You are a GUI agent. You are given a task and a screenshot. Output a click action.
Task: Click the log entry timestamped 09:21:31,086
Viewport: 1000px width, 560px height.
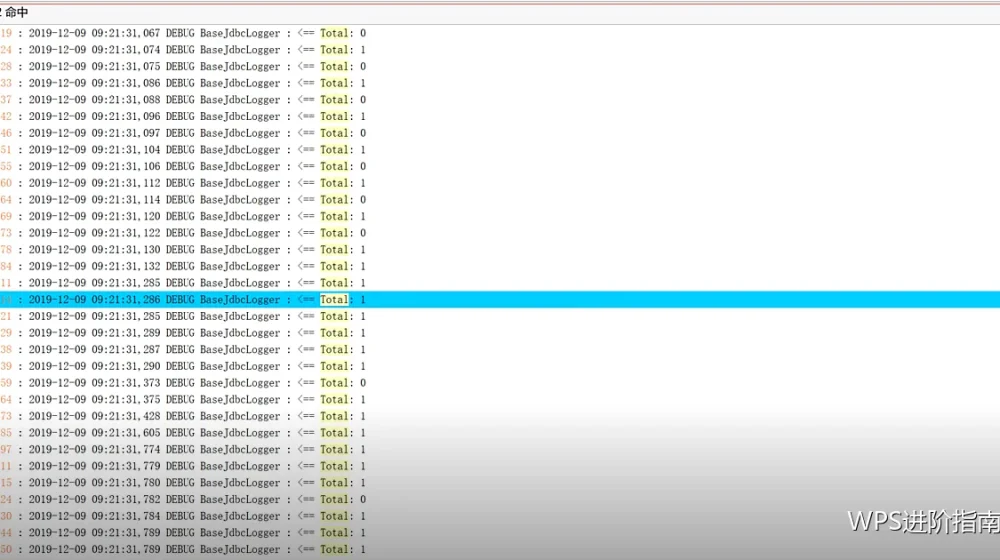pos(500,83)
